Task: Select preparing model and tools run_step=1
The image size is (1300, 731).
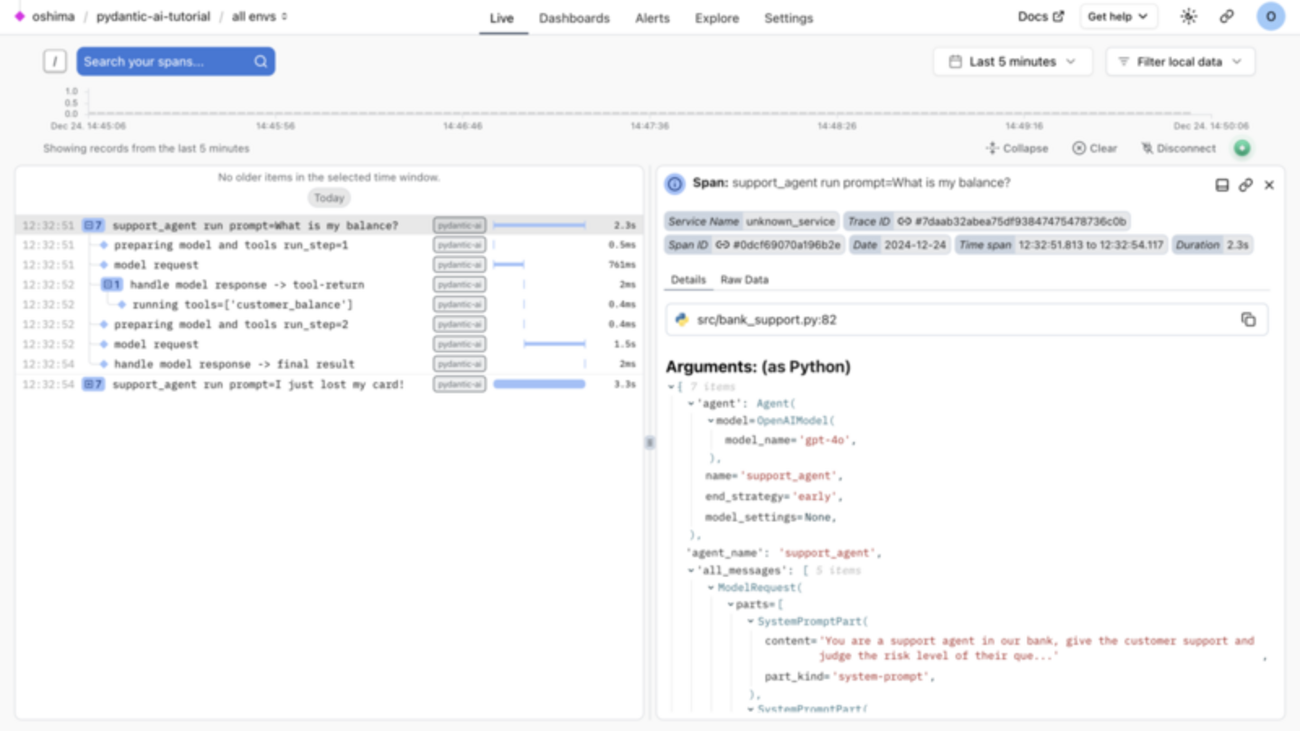Action: 329,245
